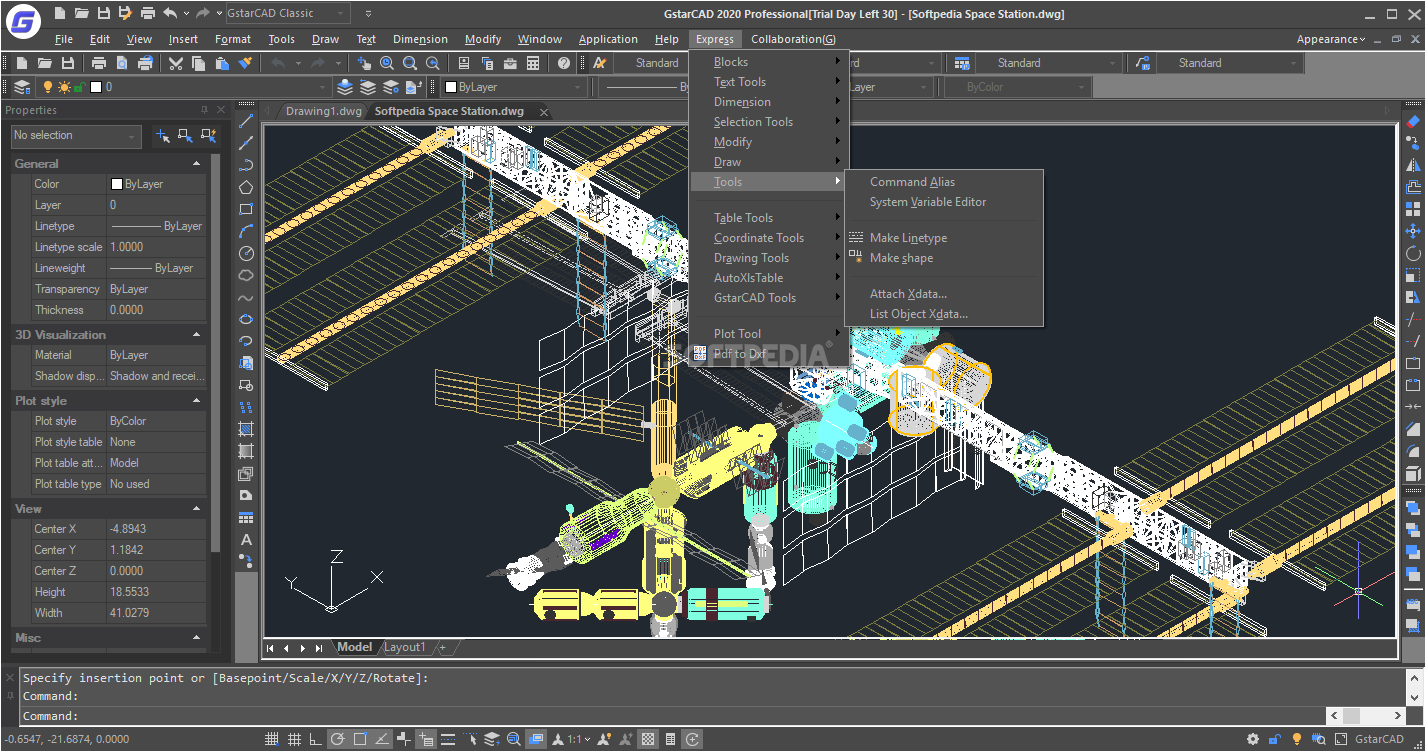Collapse the 3D Visualization section
The image size is (1426, 752).
pyautogui.click(x=196, y=334)
